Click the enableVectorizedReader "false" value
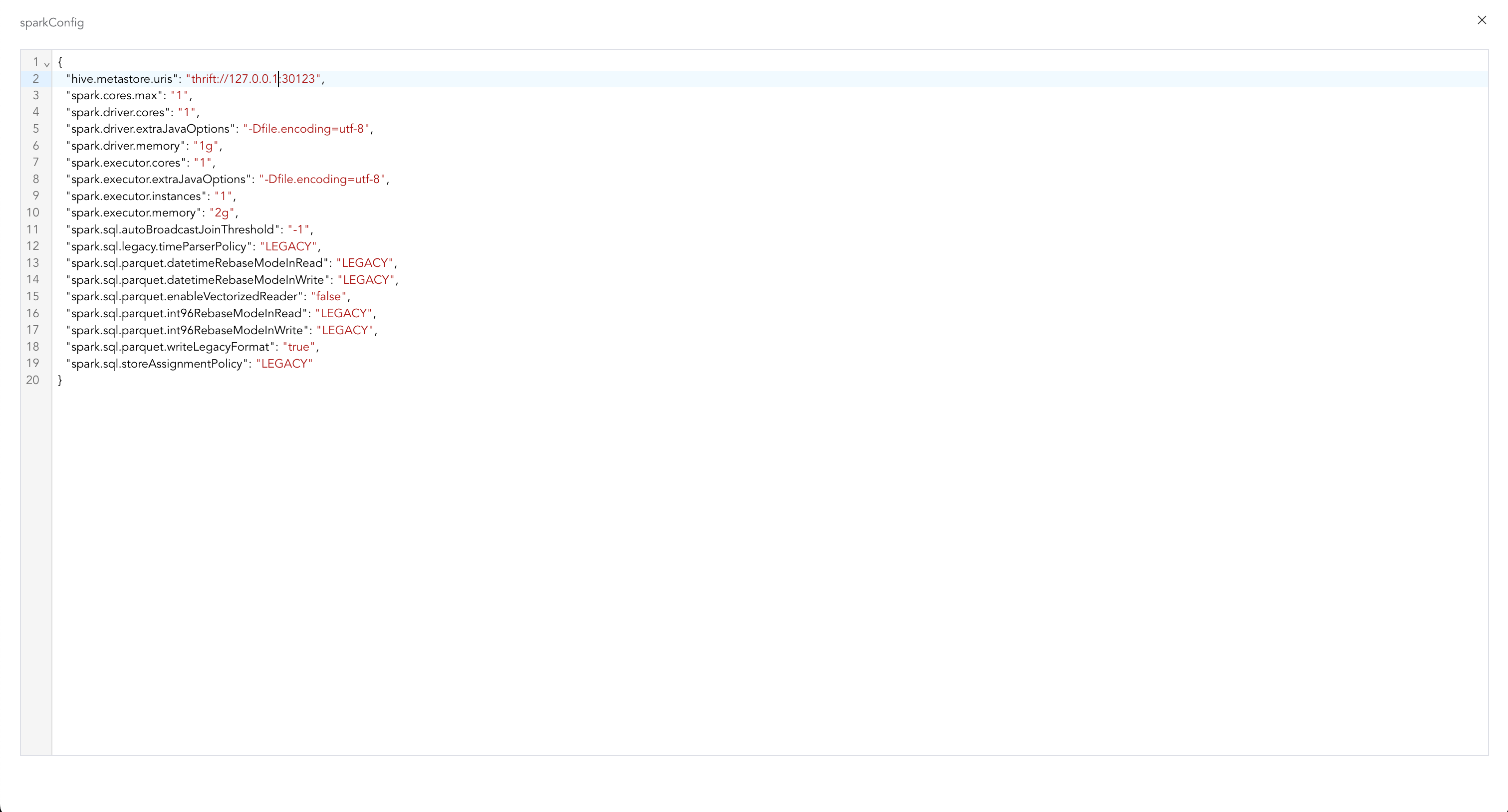1508x812 pixels. [328, 297]
